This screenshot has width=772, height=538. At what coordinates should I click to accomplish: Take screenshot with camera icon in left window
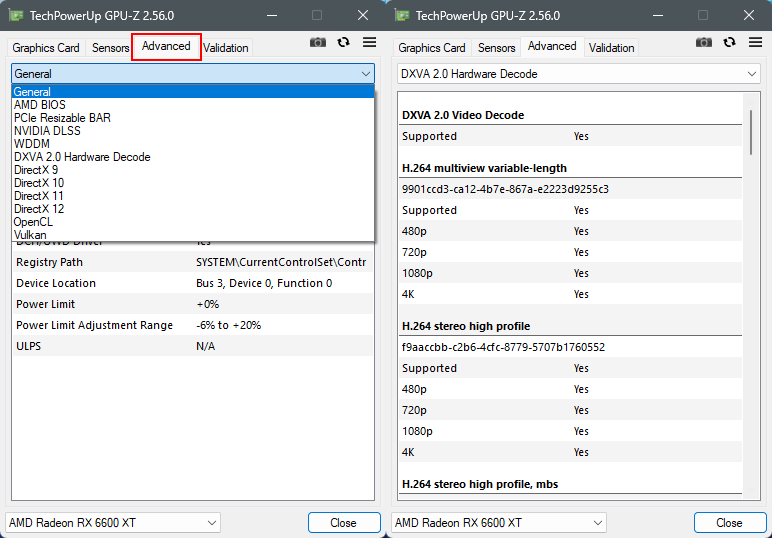[x=318, y=43]
